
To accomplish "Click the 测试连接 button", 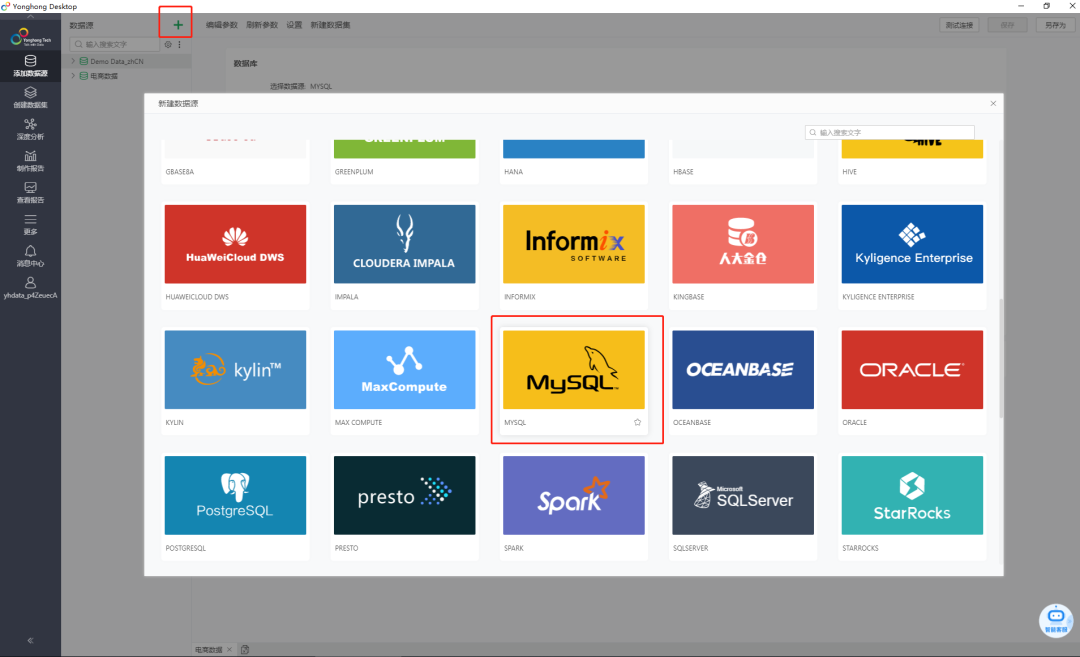I will (x=959, y=25).
